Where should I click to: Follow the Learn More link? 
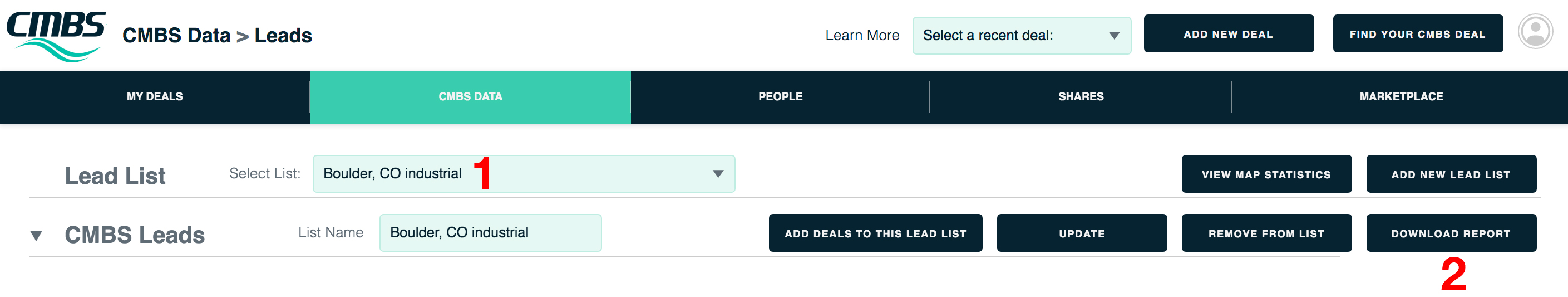tap(862, 35)
